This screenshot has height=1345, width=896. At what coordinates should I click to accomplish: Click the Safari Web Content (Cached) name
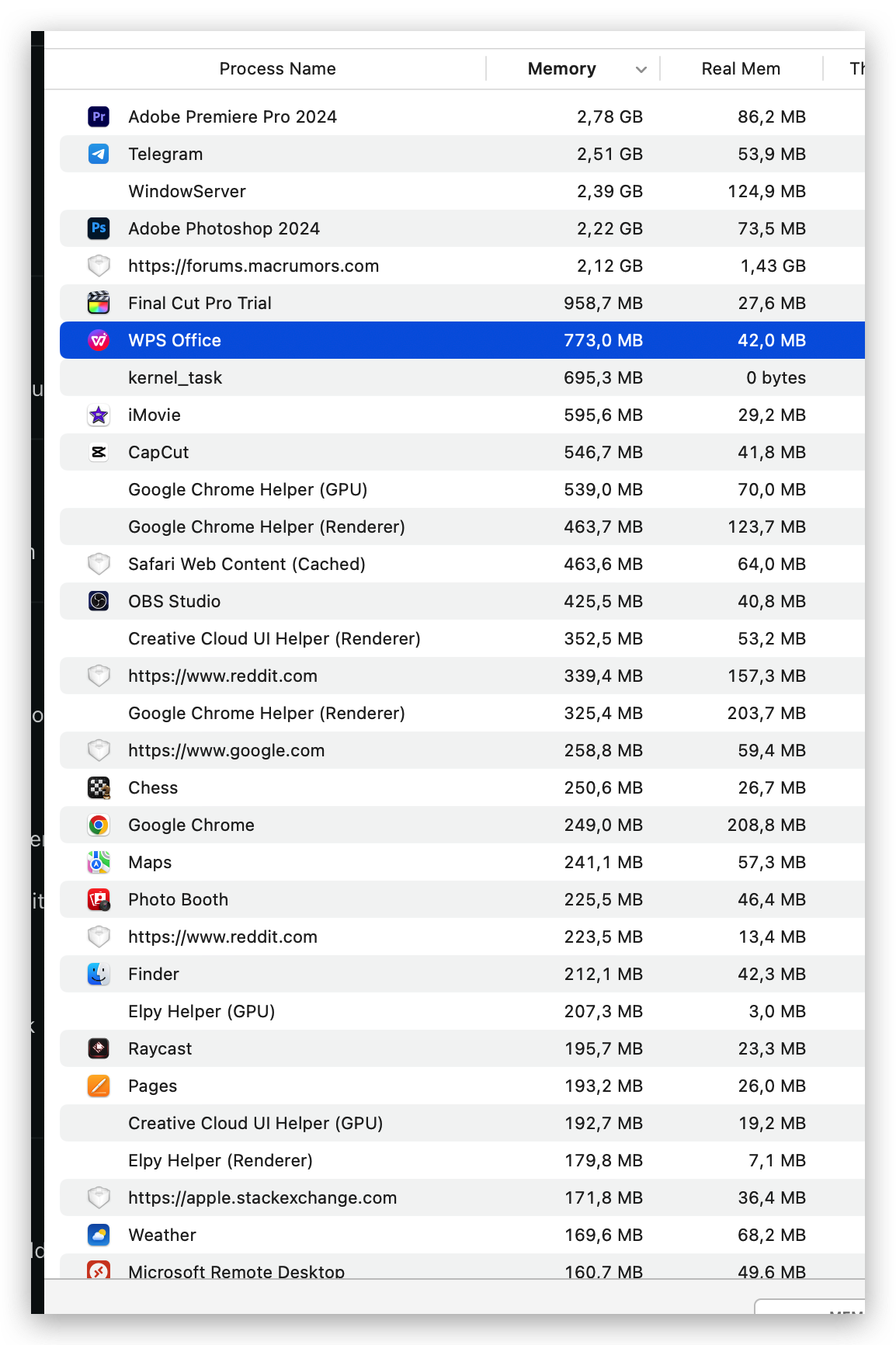[x=246, y=564]
